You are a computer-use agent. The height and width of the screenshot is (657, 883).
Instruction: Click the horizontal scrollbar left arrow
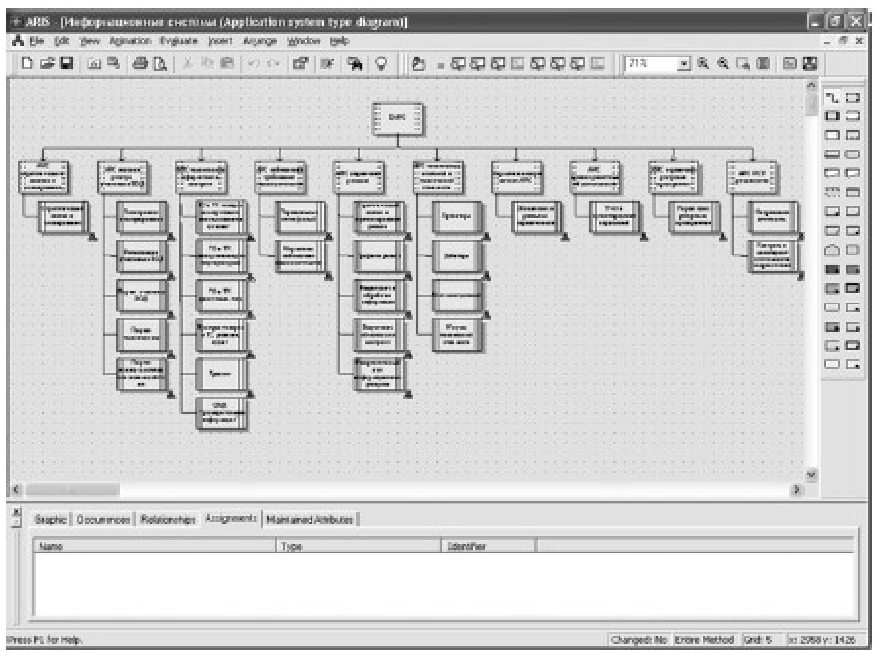click(16, 490)
